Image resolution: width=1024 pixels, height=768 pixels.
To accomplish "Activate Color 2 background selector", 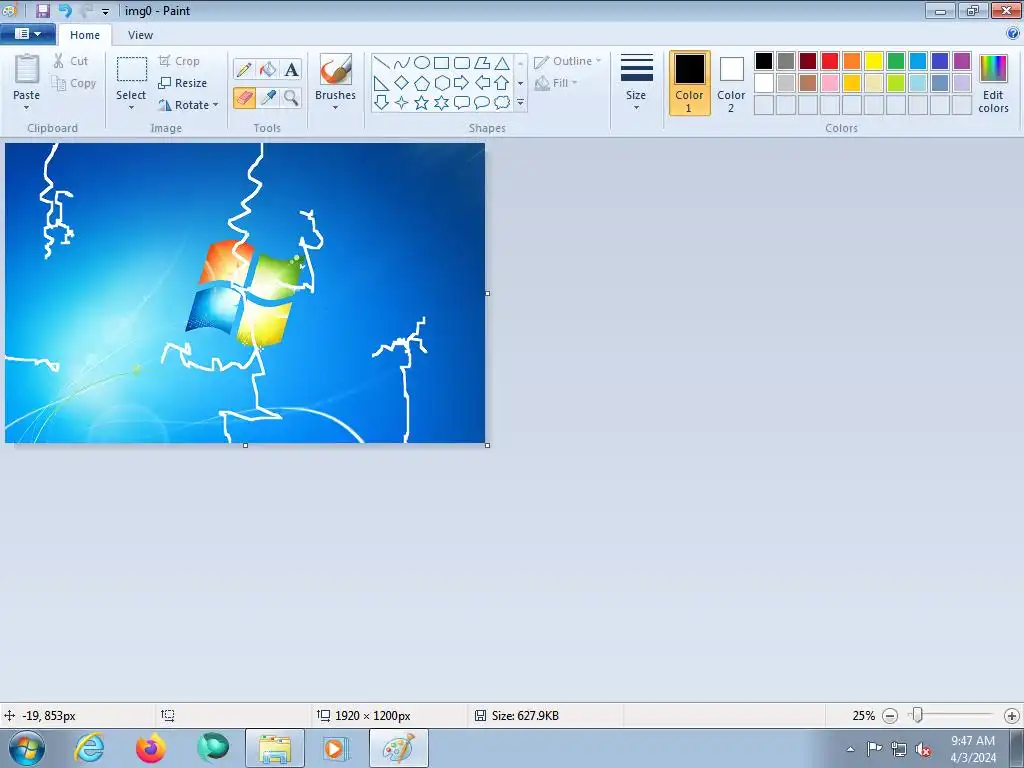I will click(x=731, y=84).
